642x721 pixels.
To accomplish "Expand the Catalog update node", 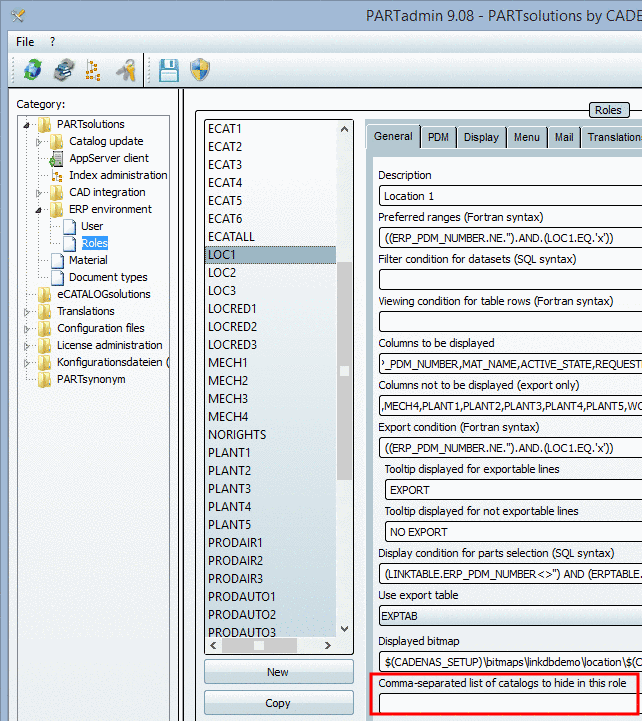I will point(39,142).
